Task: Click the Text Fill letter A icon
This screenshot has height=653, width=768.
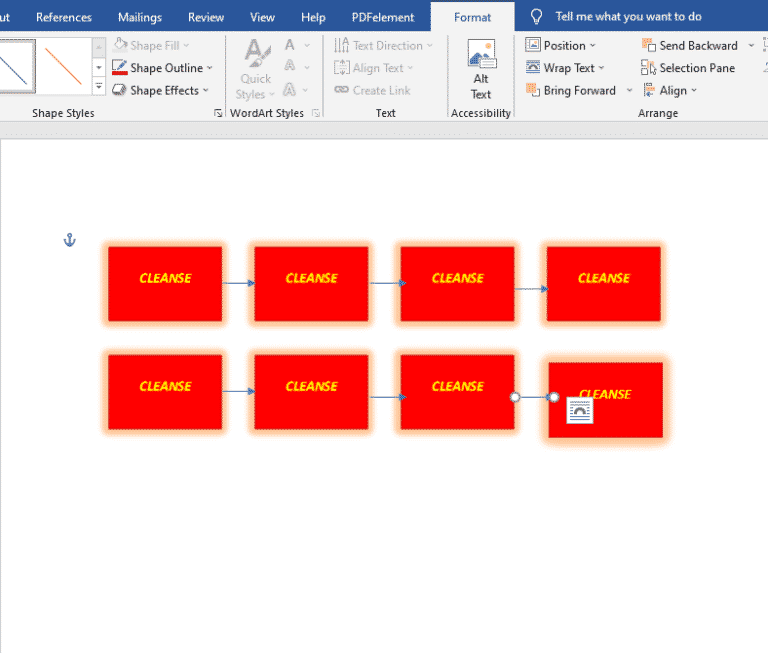Action: pos(289,45)
